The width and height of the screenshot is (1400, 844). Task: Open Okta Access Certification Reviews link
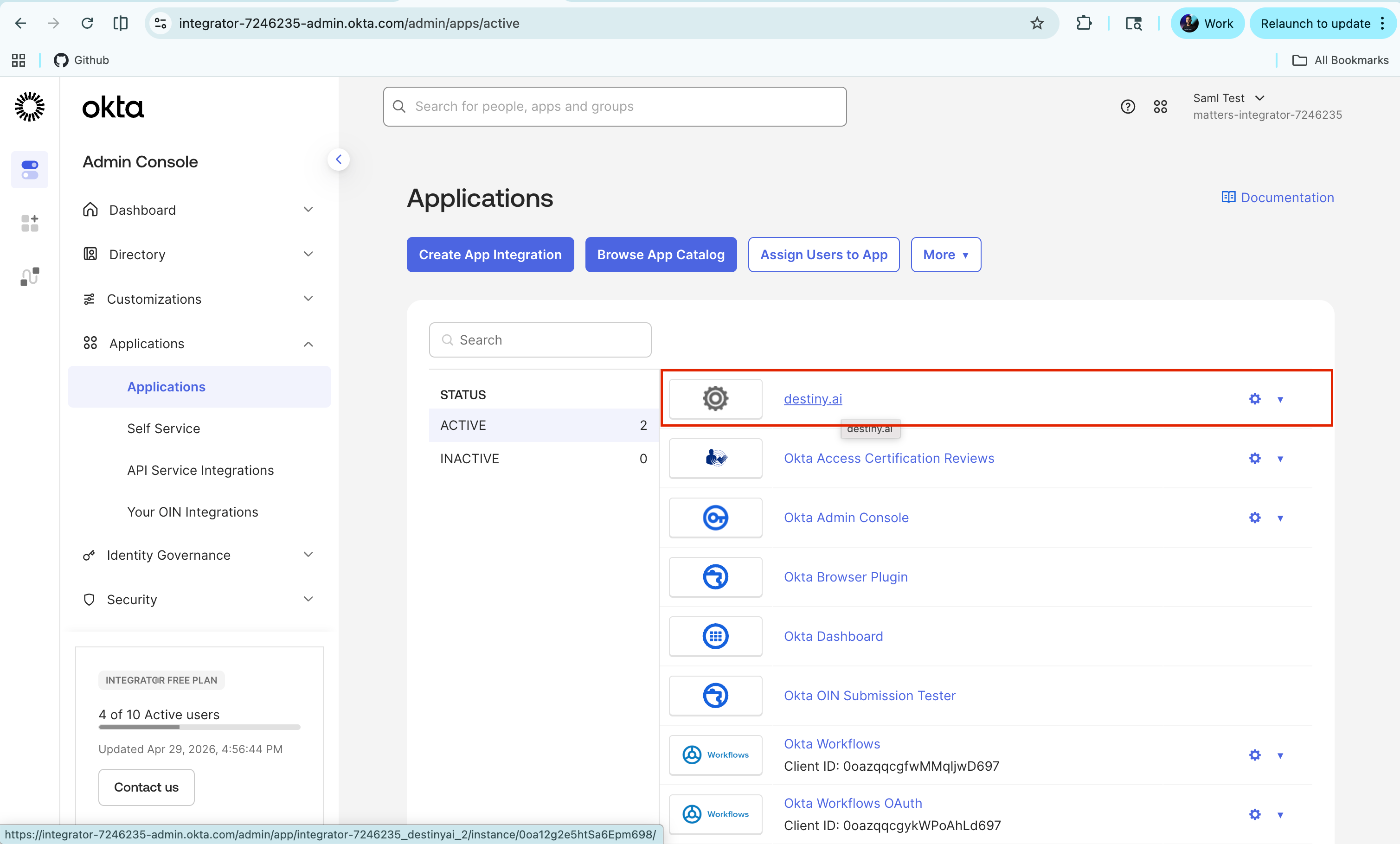pyautogui.click(x=889, y=458)
